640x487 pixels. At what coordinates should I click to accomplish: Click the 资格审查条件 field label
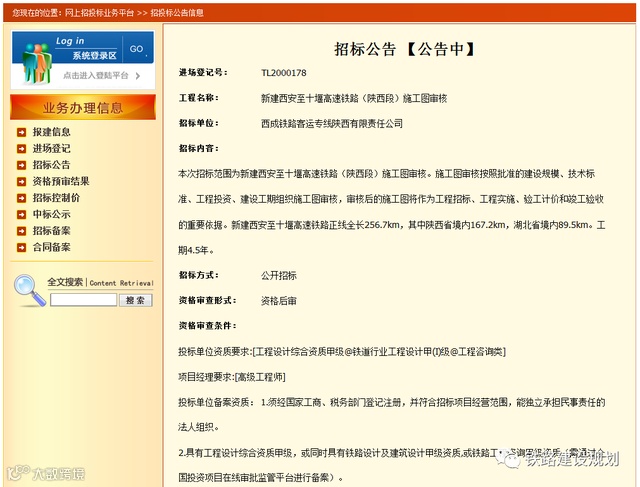[207, 326]
